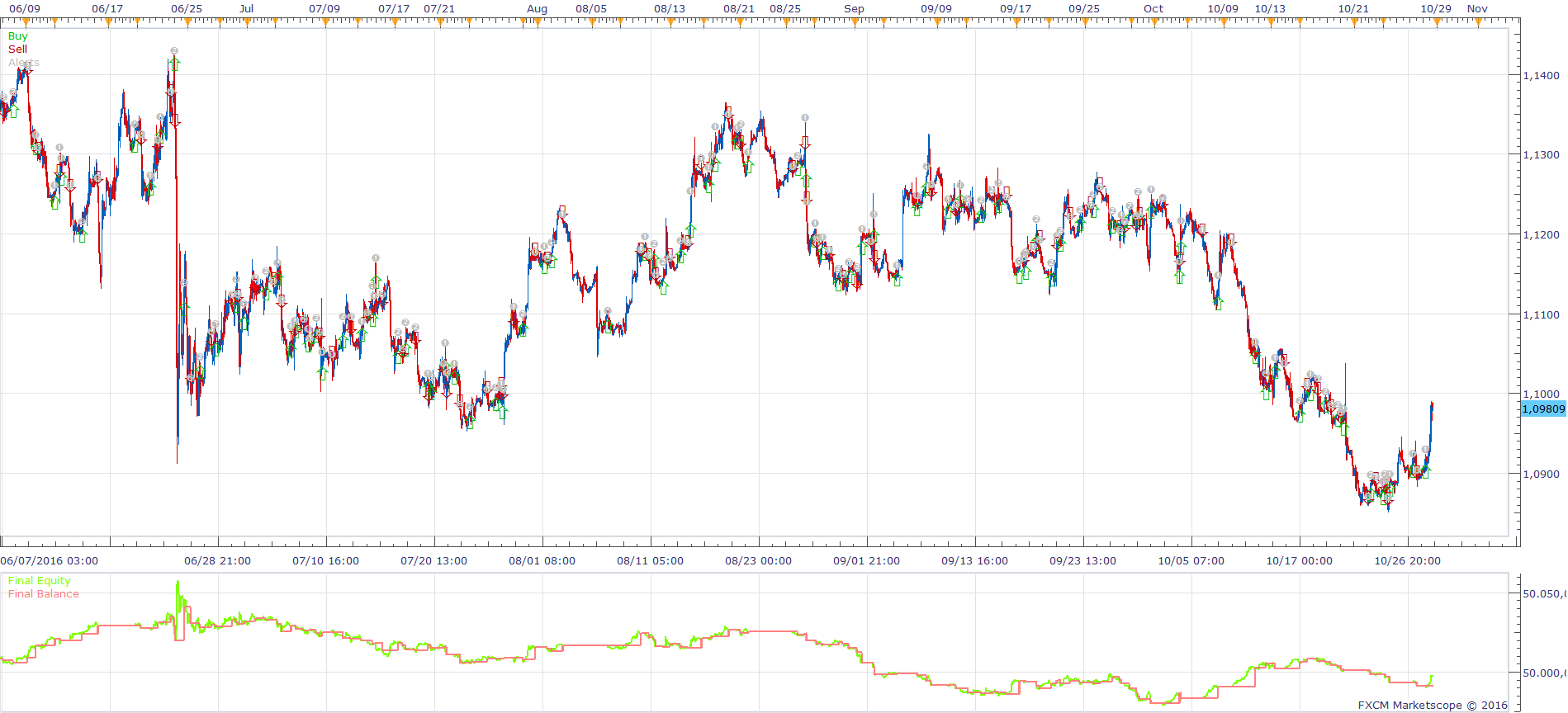Click the green buy arrow at June 25 peak
The height and width of the screenshot is (713, 1568).
174,64
